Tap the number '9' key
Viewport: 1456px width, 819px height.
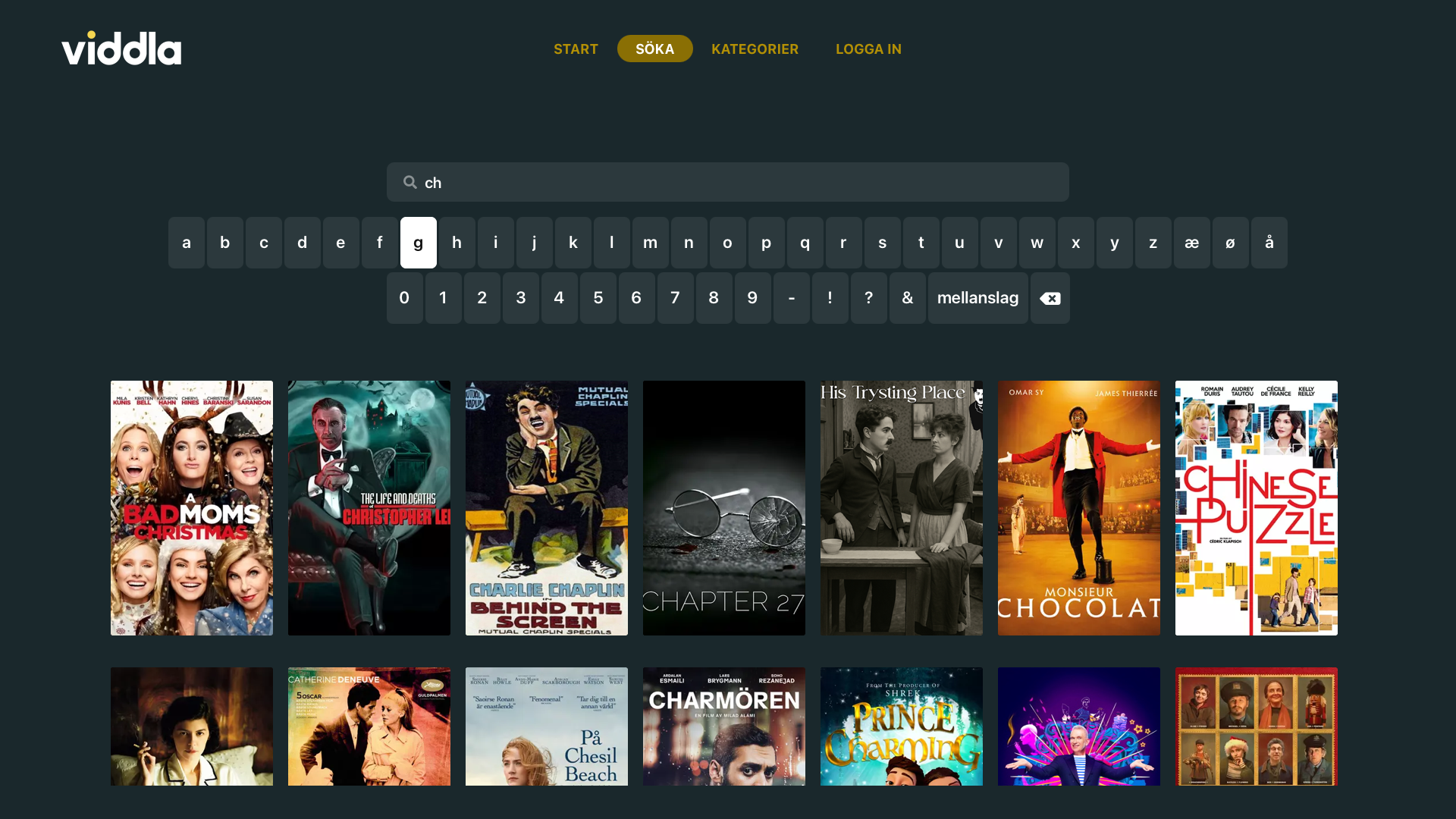coord(753,298)
